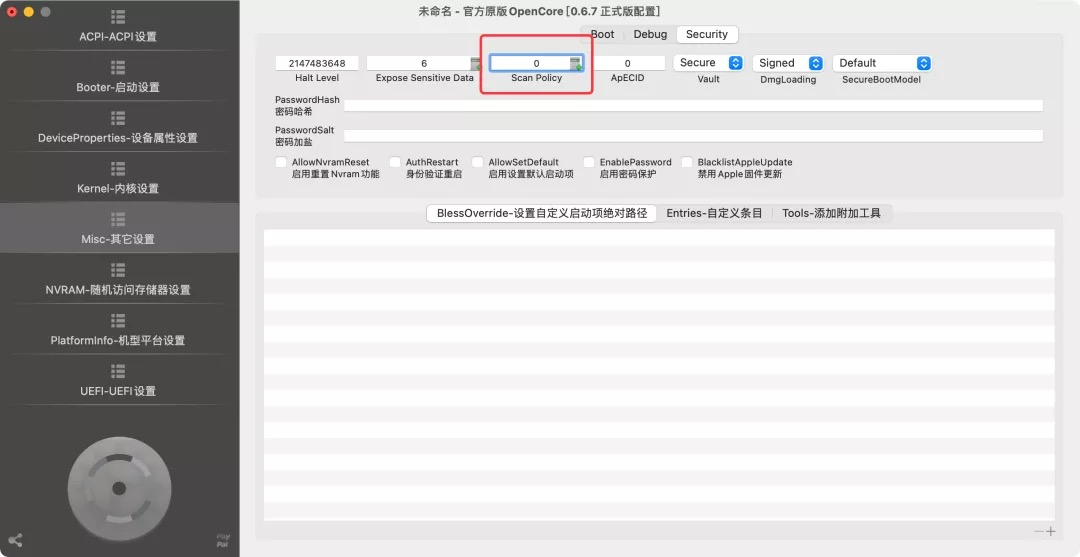Open the Booter-启动设置 sidebar section
Image resolution: width=1080 pixels, height=557 pixels.
pyautogui.click(x=118, y=76)
